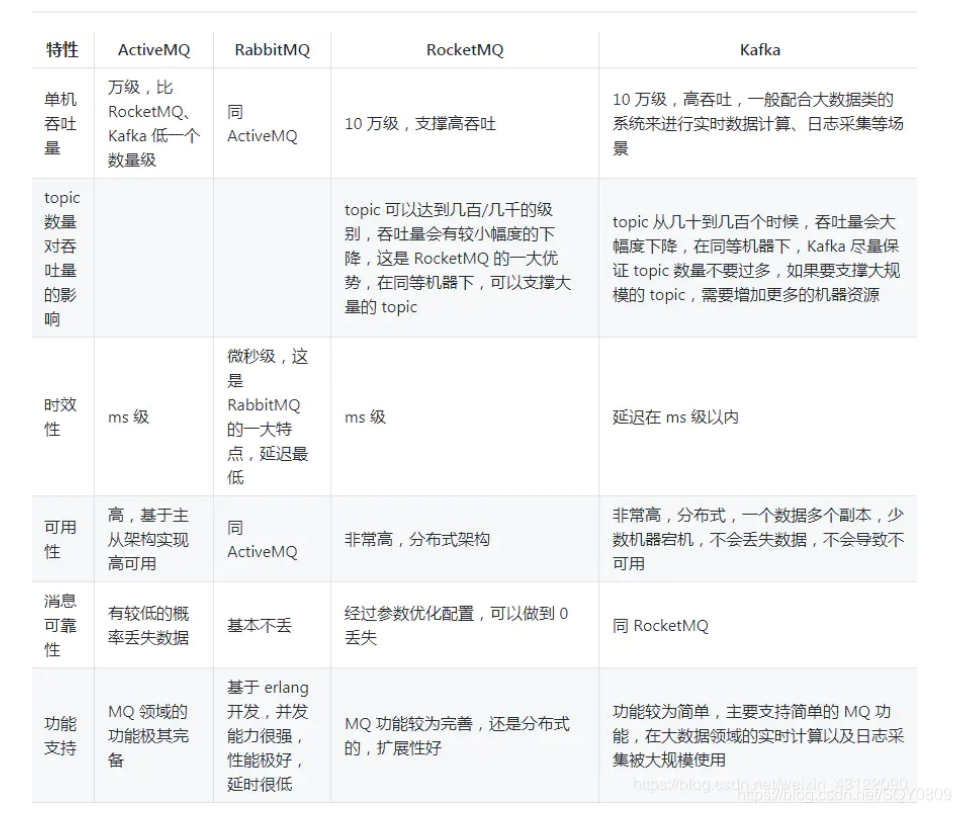
Task: Click the cell 有较低的概率丢失数据
Action: pyautogui.click(x=148, y=625)
